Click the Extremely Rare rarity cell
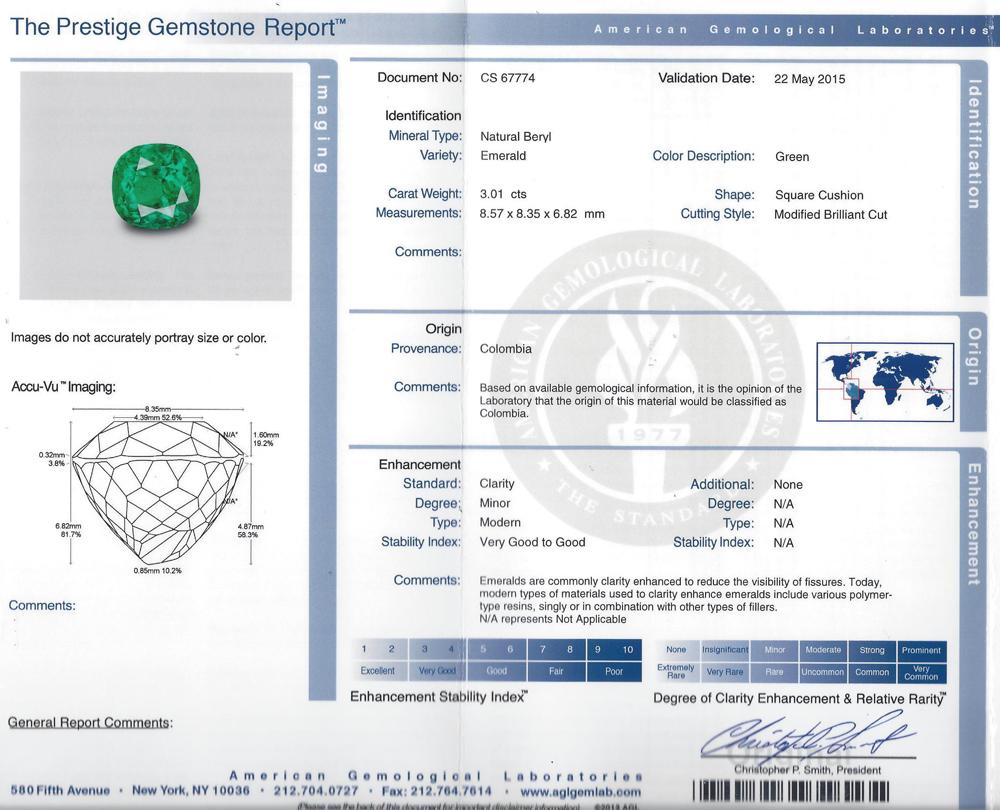 pyautogui.click(x=676, y=672)
